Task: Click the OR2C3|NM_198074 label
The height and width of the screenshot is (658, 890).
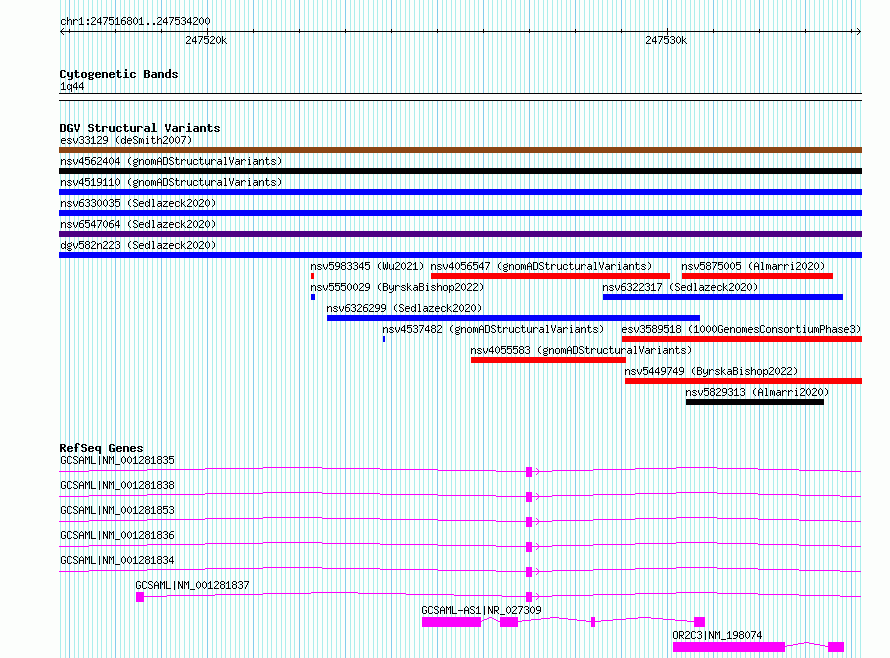Action: coord(717,635)
